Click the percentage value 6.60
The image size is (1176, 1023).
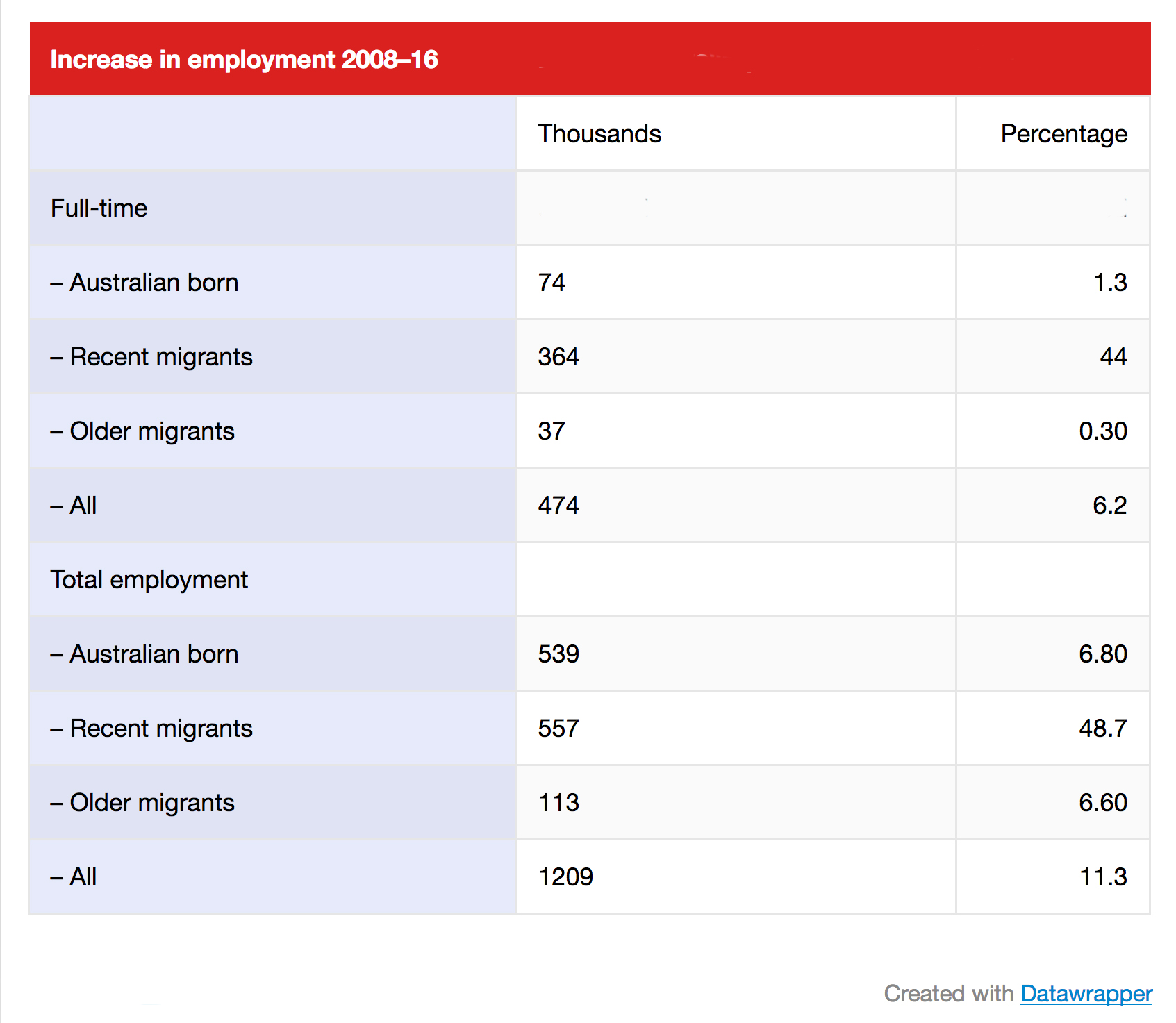[x=1103, y=803]
